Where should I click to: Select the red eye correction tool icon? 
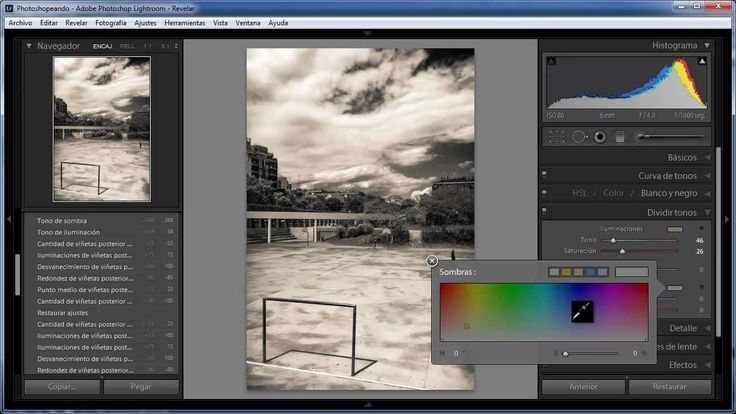pyautogui.click(x=600, y=137)
